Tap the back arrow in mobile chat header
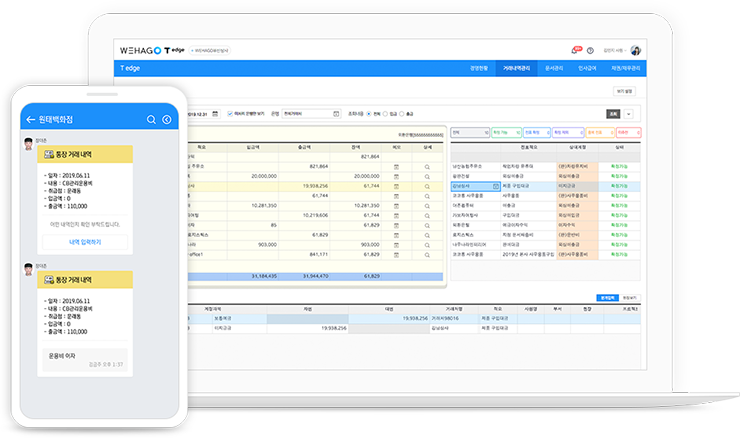740x438 pixels. pos(30,120)
